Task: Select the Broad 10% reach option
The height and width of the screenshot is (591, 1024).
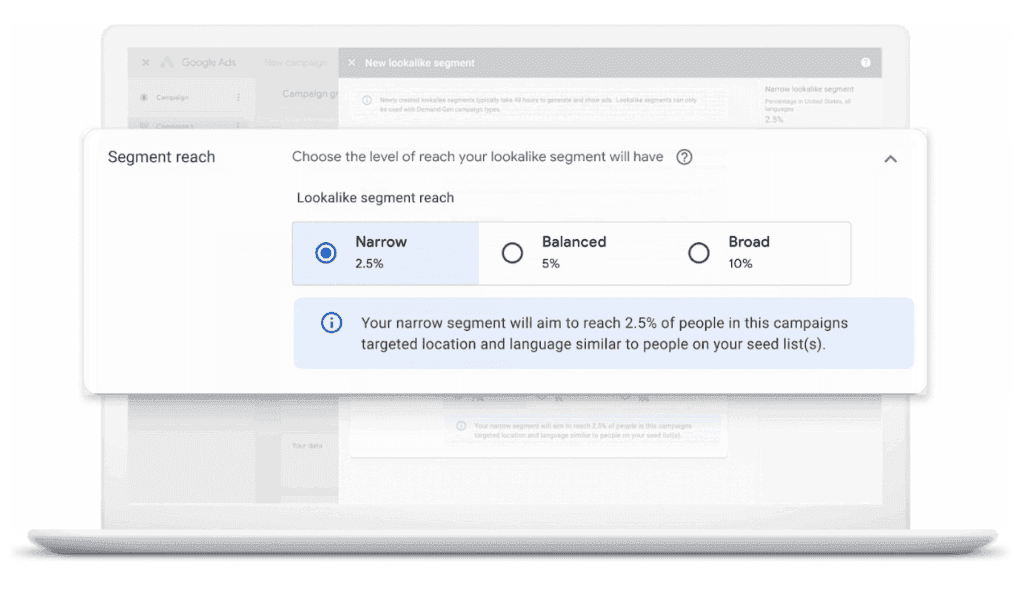Action: tap(699, 253)
